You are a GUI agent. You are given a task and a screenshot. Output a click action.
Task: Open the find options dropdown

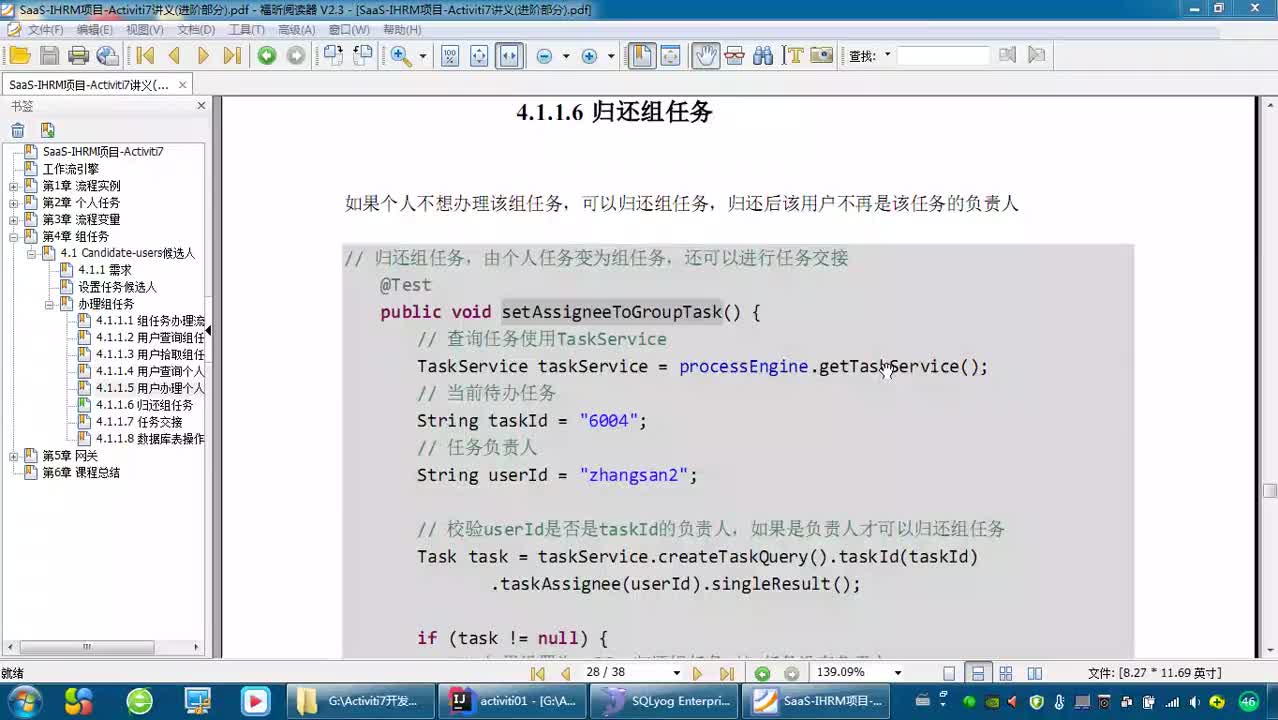pos(887,56)
